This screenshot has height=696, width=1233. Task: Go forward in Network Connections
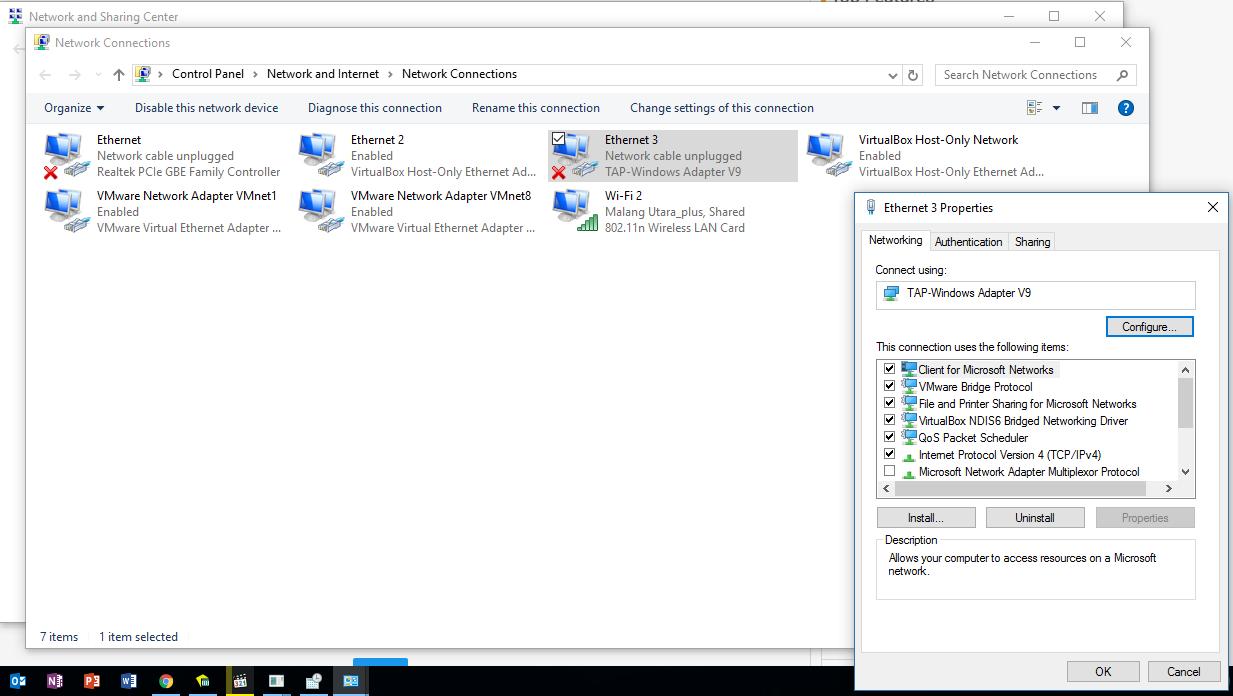pyautogui.click(x=74, y=75)
